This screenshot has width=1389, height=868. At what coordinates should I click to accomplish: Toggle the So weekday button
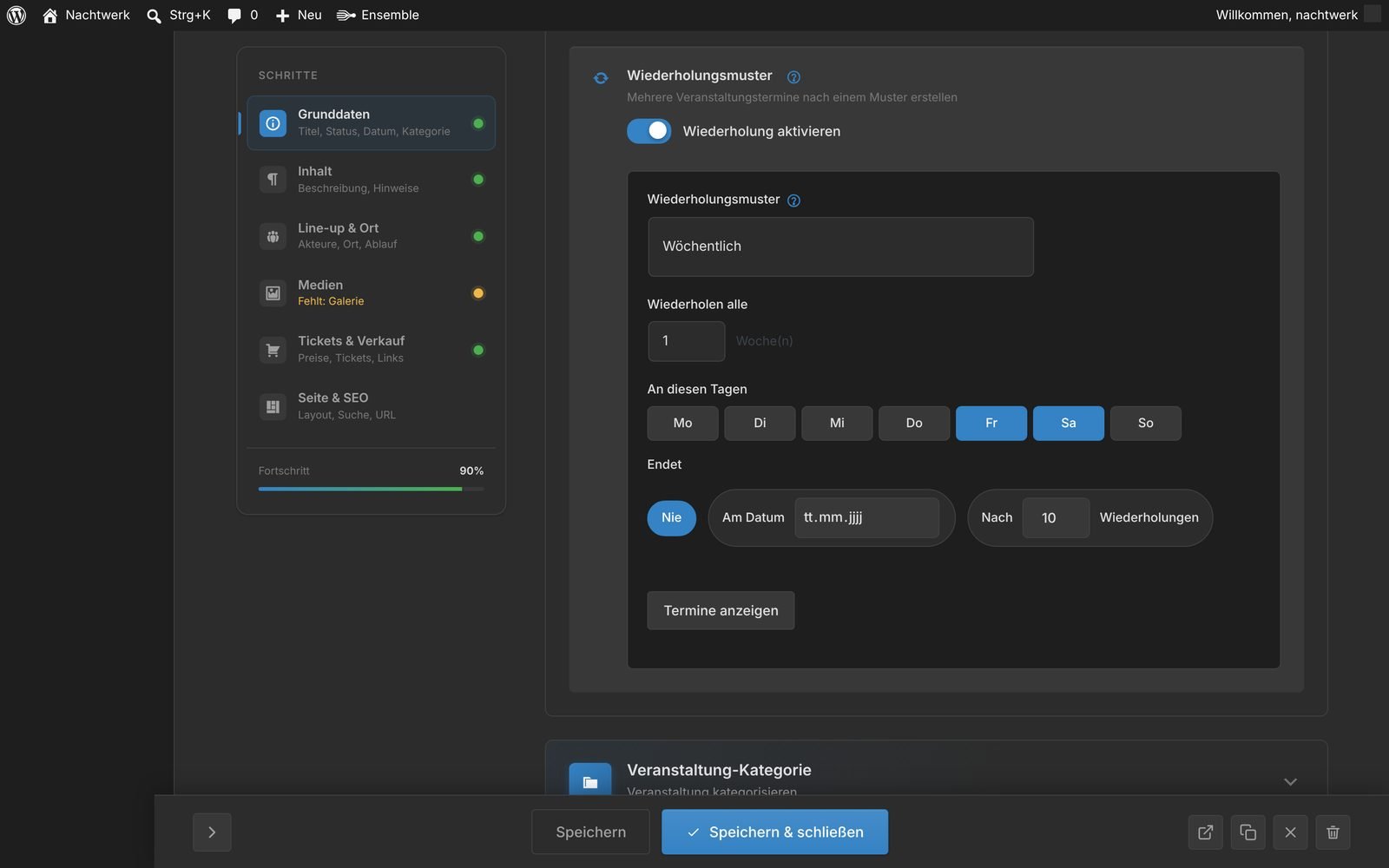coord(1146,424)
